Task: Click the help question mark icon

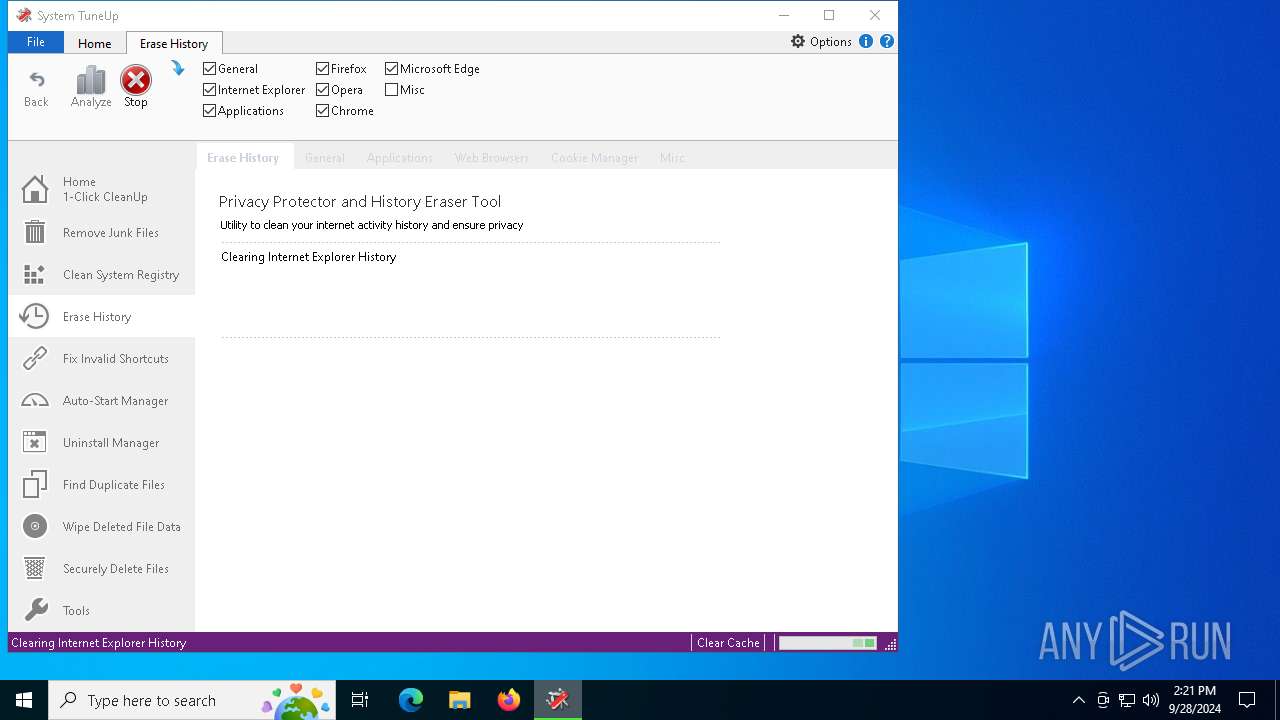Action: coord(886,41)
